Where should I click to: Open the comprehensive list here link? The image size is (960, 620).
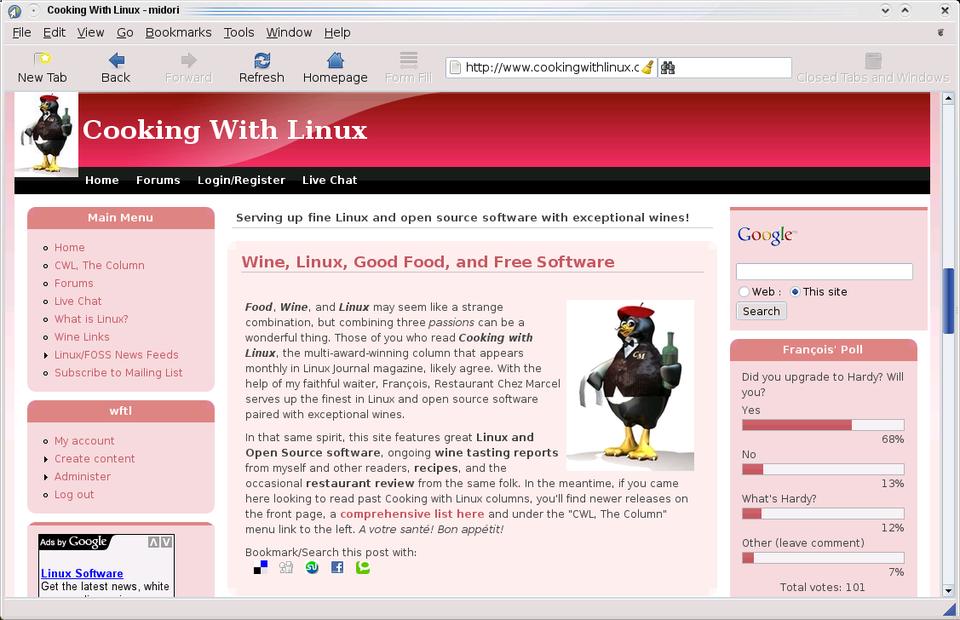pos(412,514)
